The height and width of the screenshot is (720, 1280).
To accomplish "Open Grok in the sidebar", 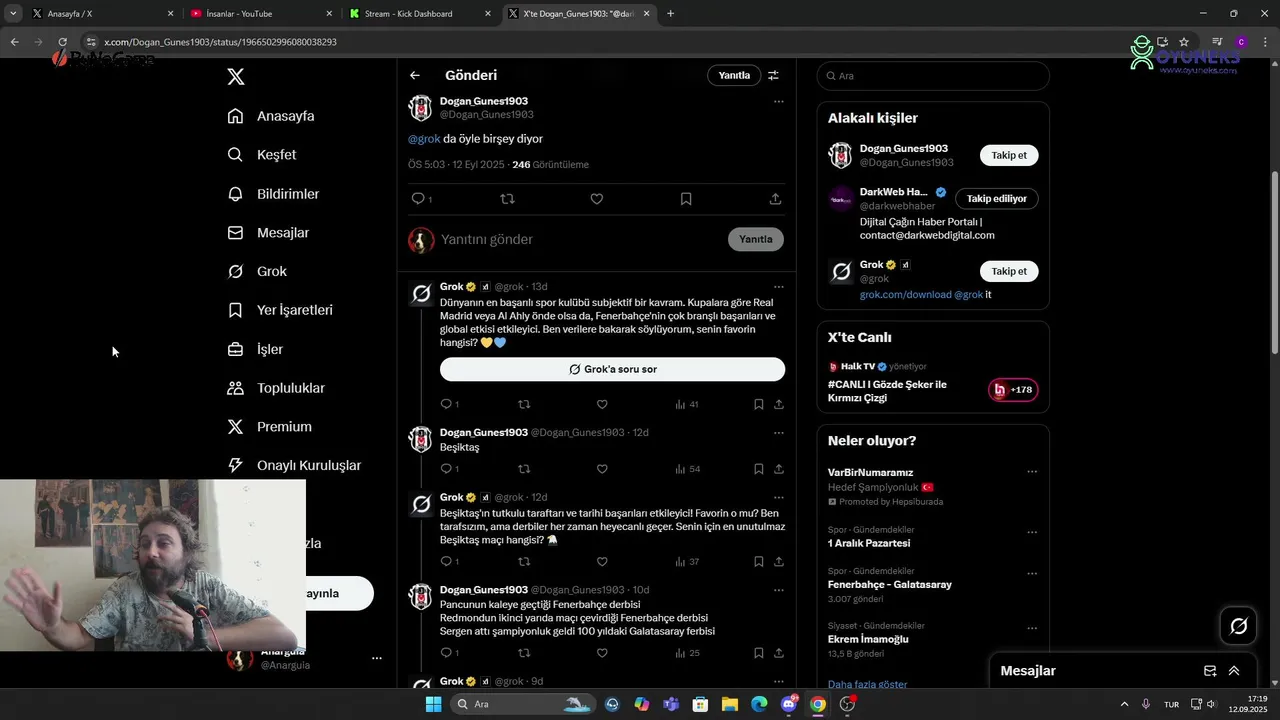I will tap(257, 271).
